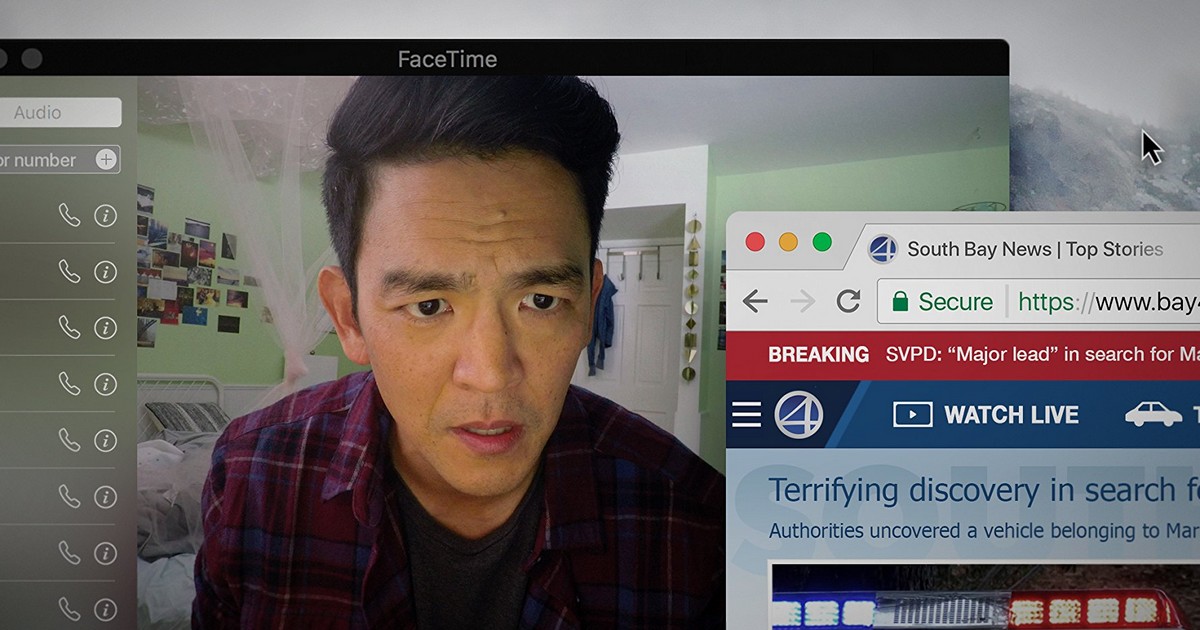Viewport: 1200px width, 630px height.
Task: Open info for the fourth FaceTime contact row
Action: click(x=105, y=383)
